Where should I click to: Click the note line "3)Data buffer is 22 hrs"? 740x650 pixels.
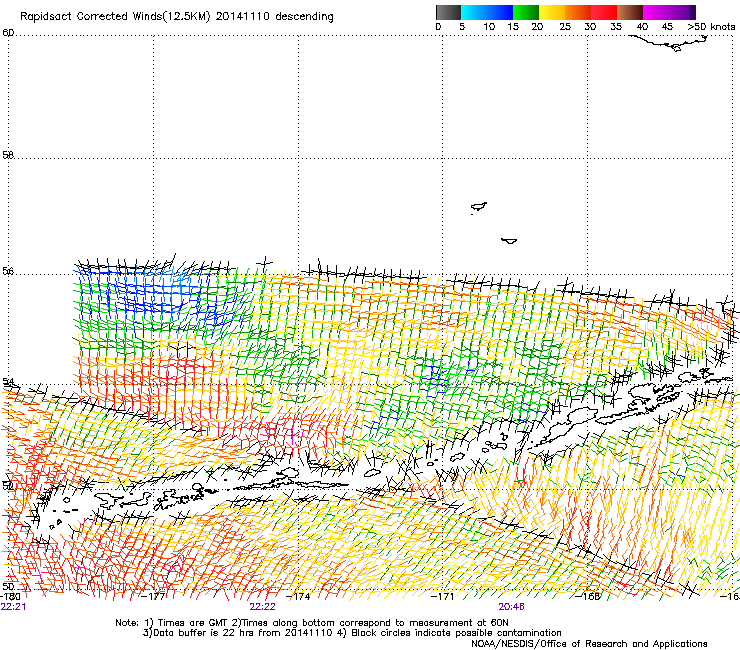[352, 633]
